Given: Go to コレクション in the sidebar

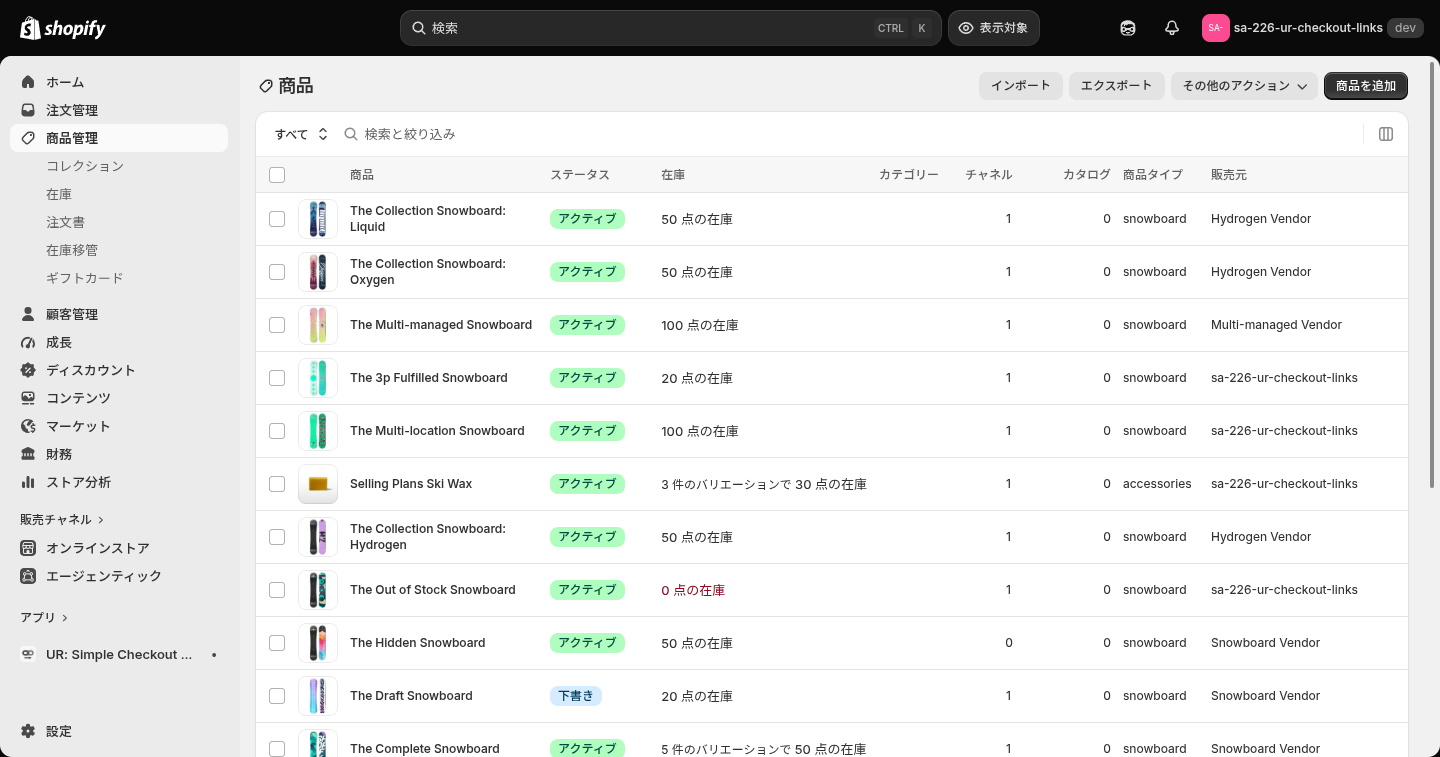Looking at the screenshot, I should tap(85, 166).
